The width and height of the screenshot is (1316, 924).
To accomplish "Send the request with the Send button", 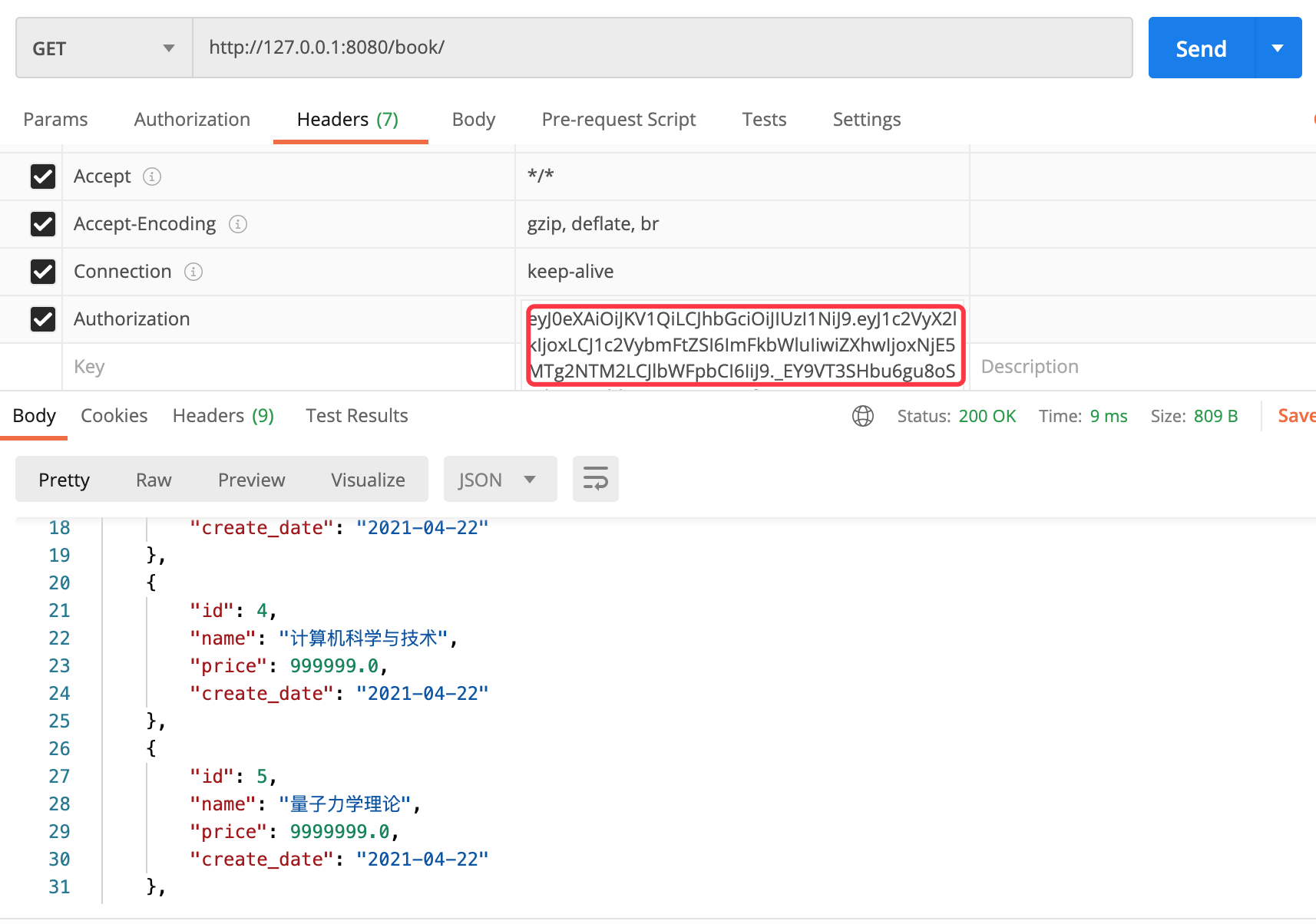I will click(1202, 48).
